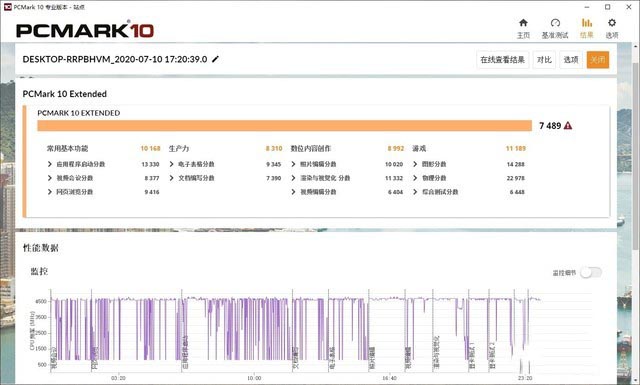Viewport: 640px width, 385px height.
Task: Click the value 8 377
Action: 152,178
